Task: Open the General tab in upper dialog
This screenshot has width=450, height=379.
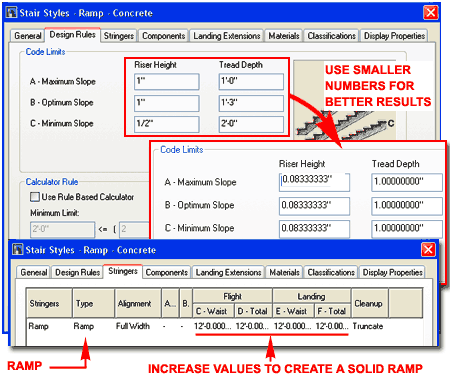Action: tap(28, 36)
